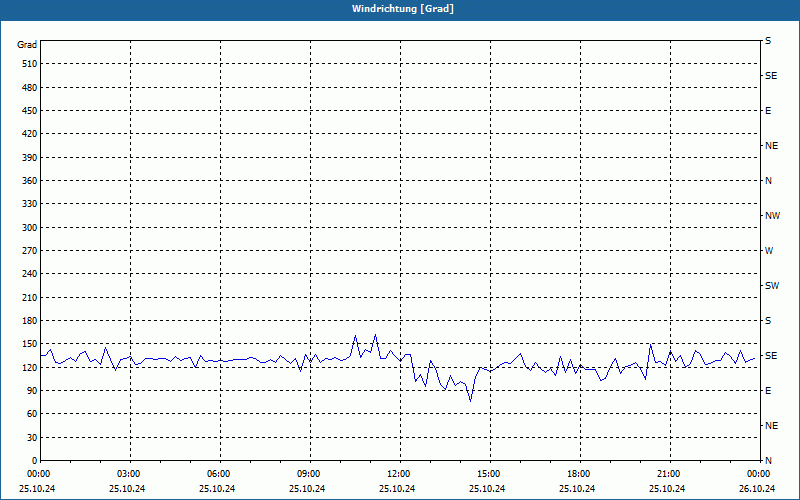Click the 360 value on the Grad axis
800x500 pixels.
pyautogui.click(x=30, y=181)
